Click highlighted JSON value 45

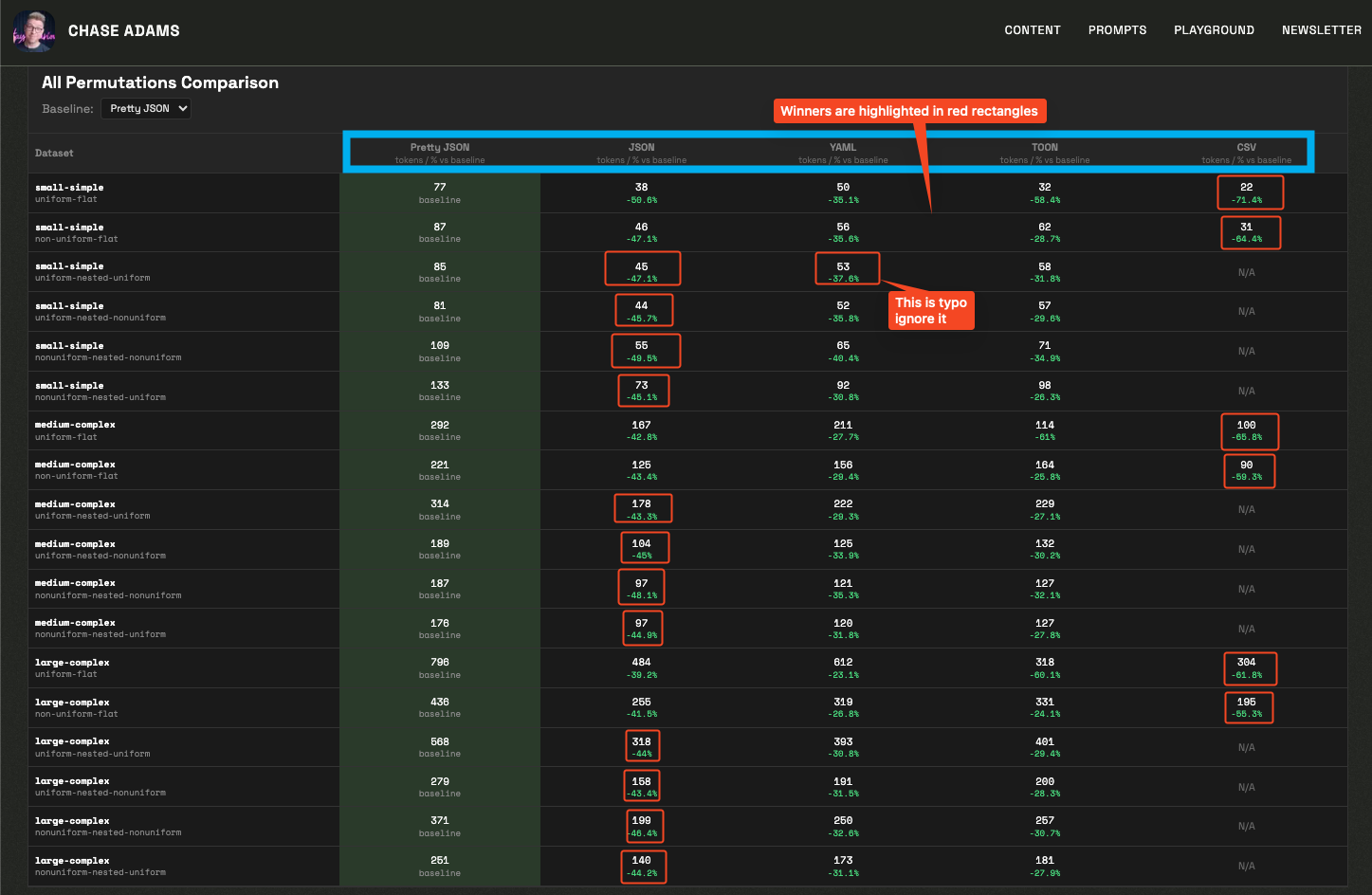pos(642,268)
